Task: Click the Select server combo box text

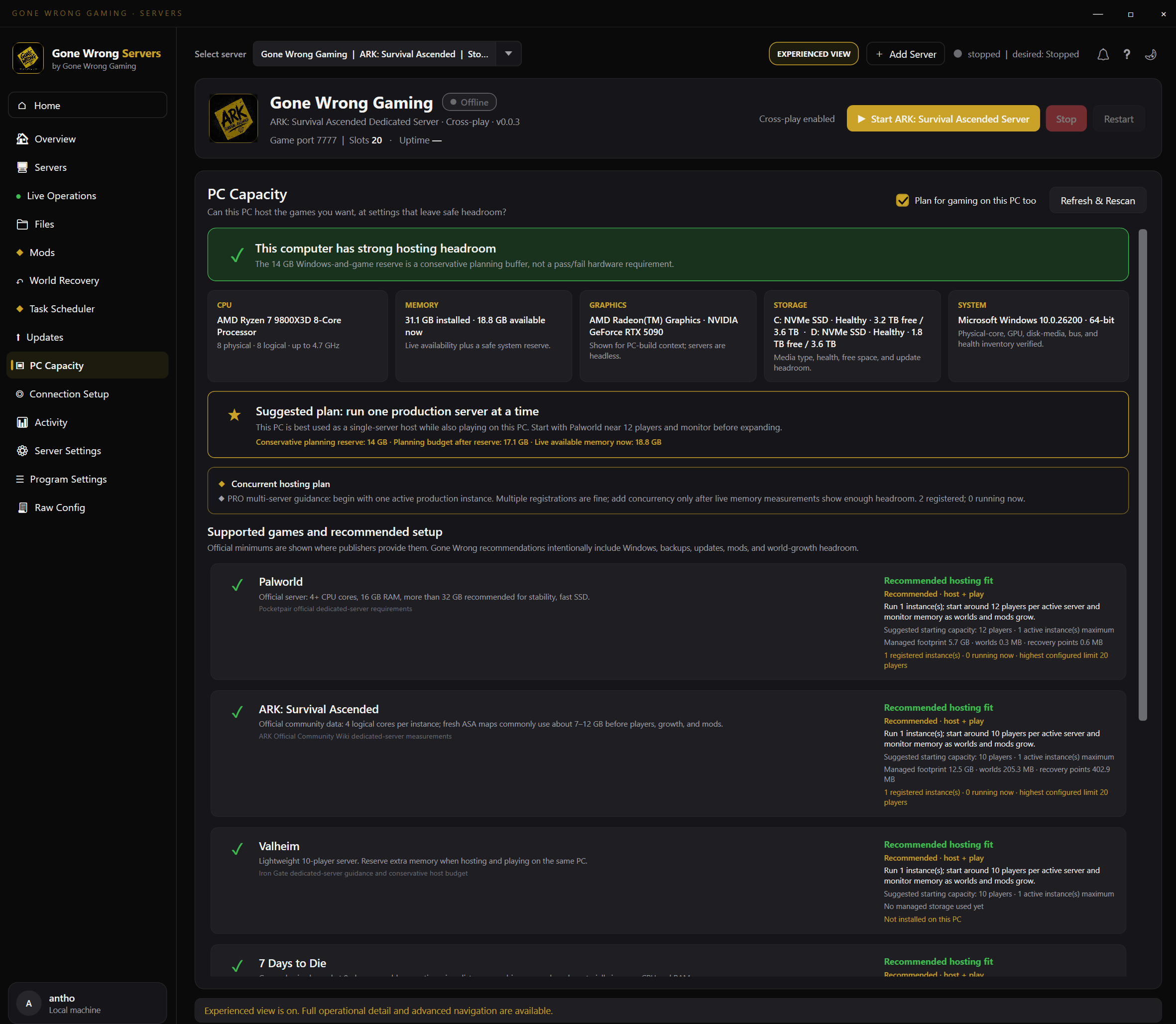Action: pyautogui.click(x=375, y=54)
